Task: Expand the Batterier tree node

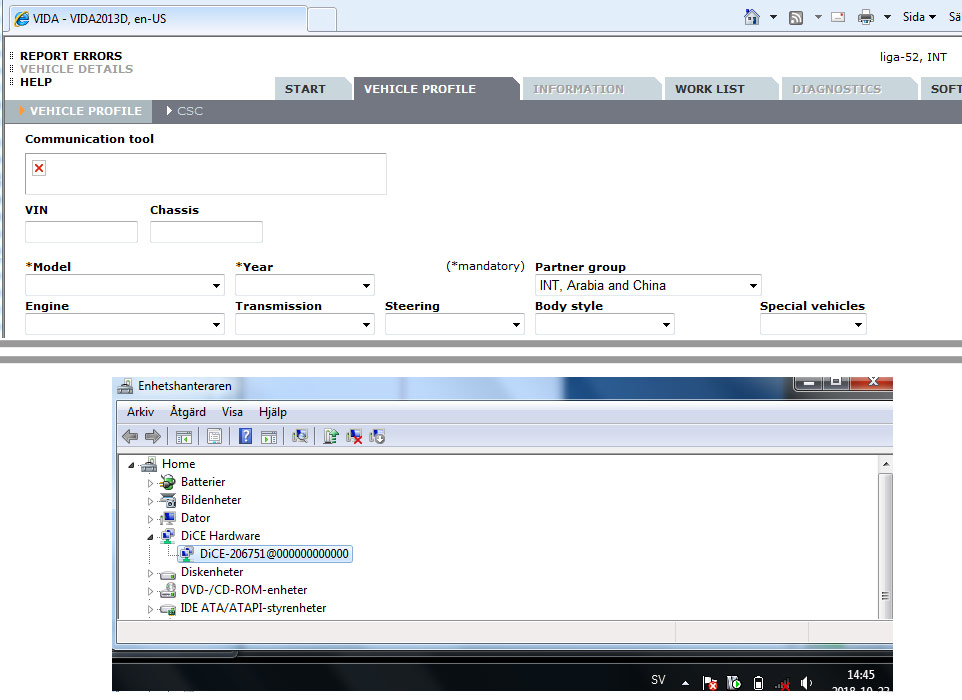Action: 151,482
